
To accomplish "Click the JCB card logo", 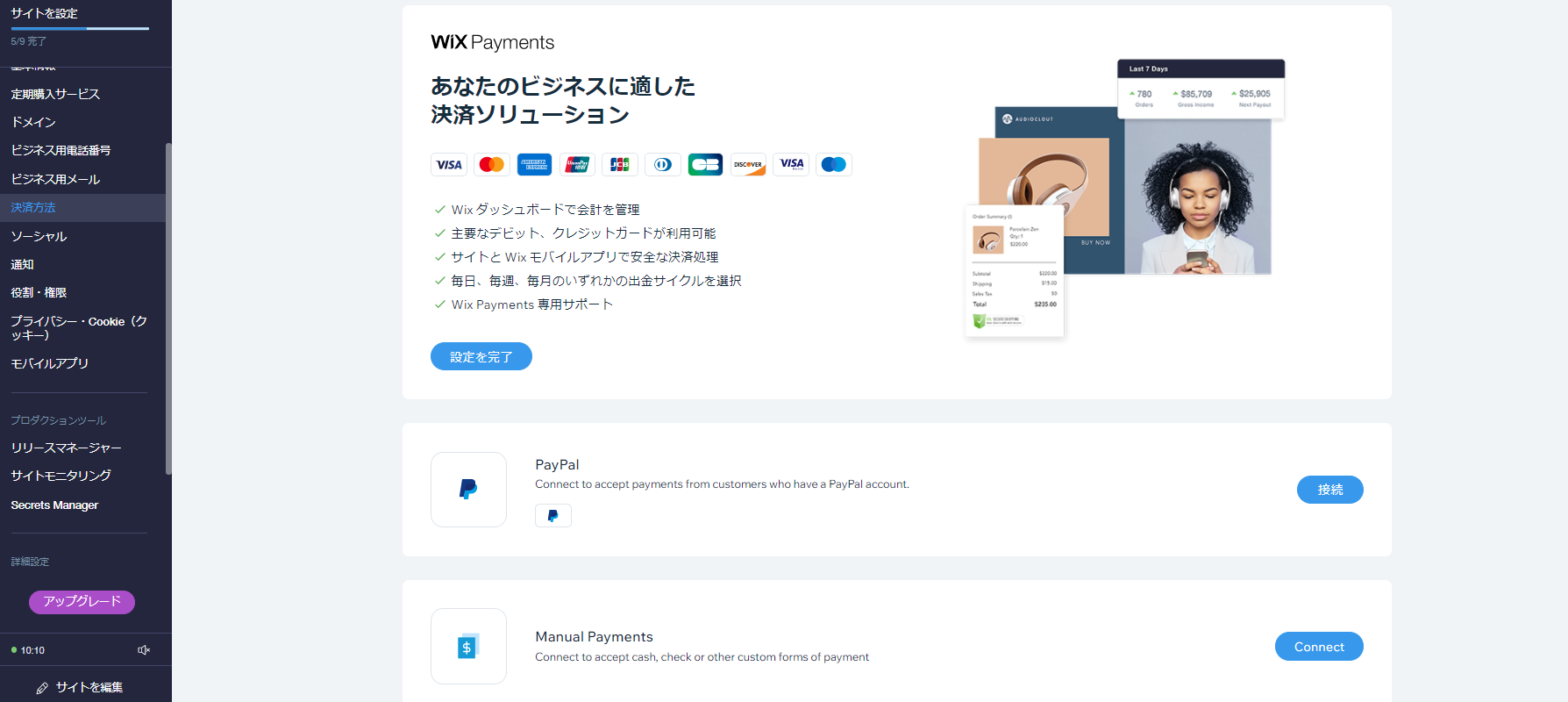I will point(620,165).
